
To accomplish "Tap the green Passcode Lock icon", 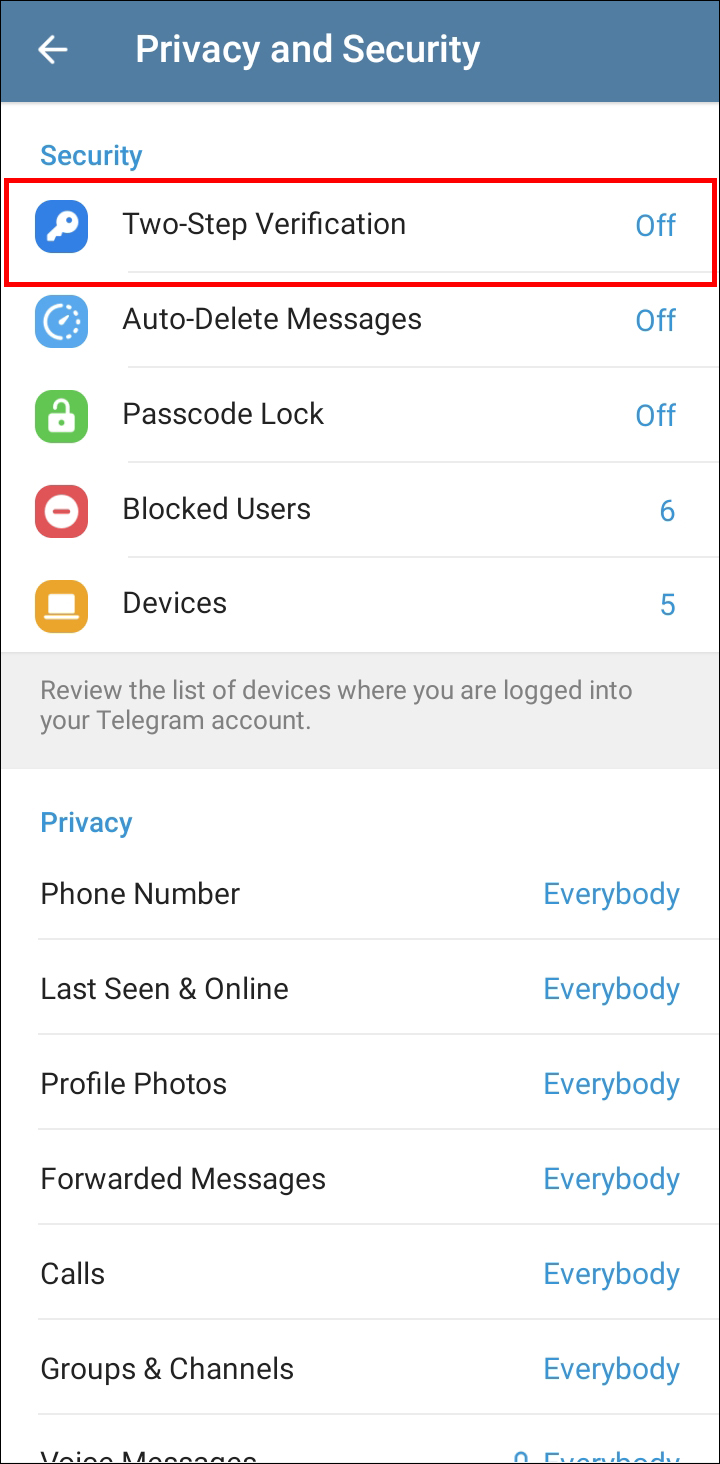I will click(62, 415).
